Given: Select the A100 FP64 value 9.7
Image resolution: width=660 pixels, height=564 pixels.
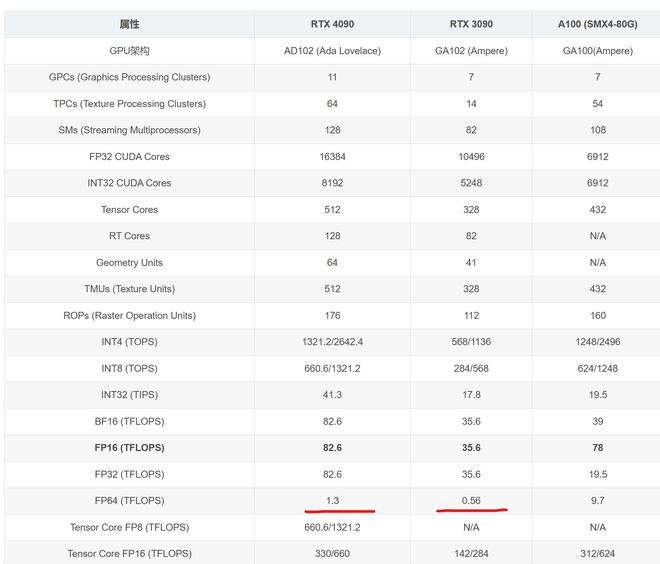Looking at the screenshot, I should coord(597,501).
